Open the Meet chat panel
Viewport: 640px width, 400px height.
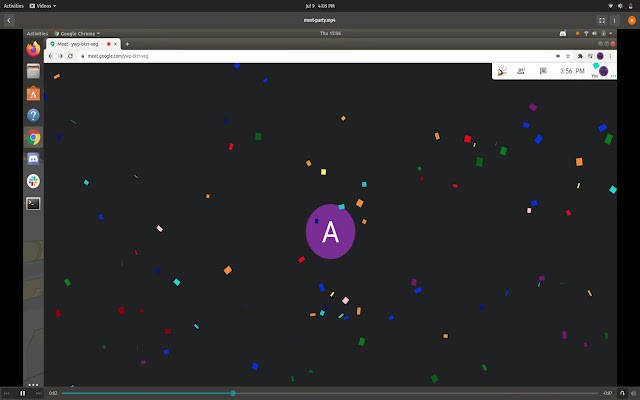[x=543, y=70]
